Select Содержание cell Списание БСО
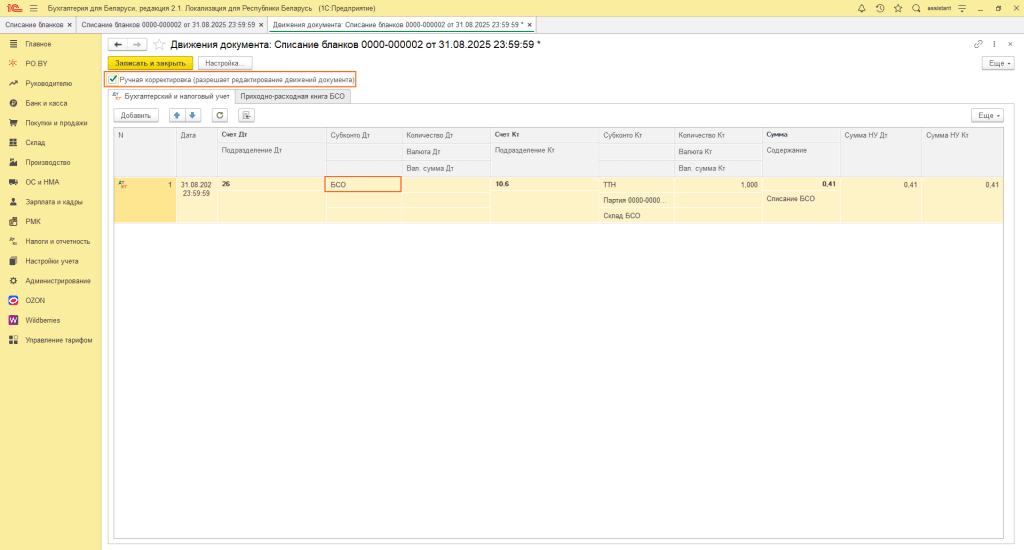The image size is (1024, 550). click(801, 199)
